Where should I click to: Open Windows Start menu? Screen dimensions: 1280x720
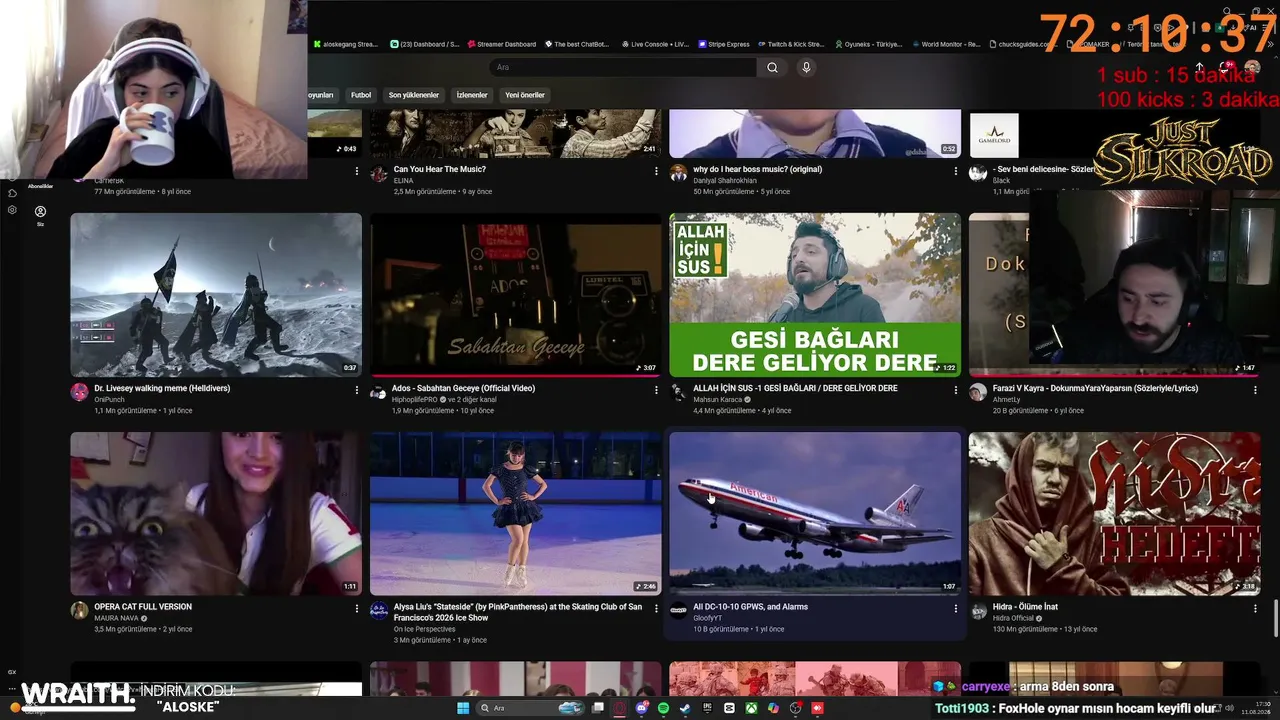463,708
